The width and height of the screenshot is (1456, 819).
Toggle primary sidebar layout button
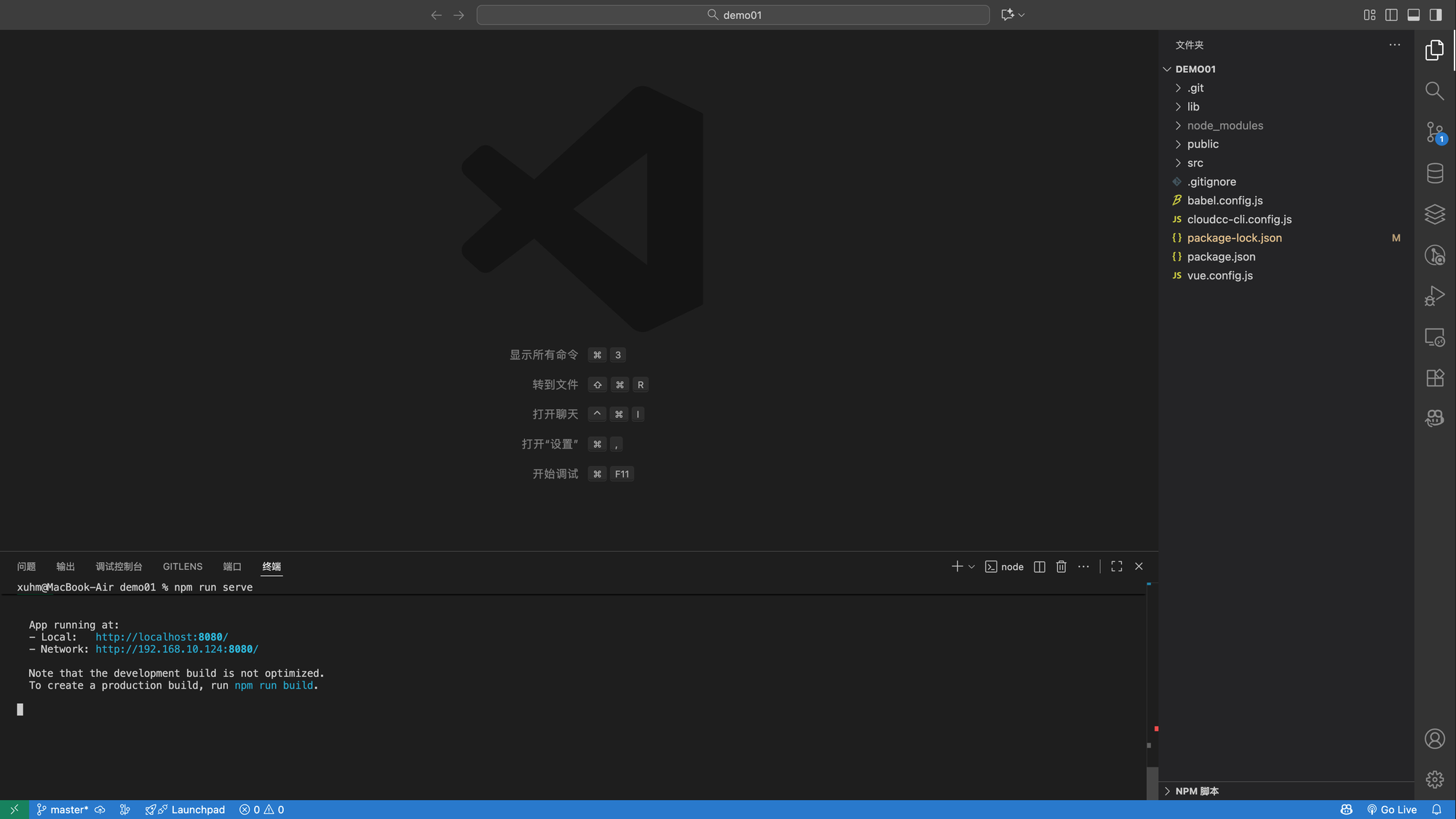pyautogui.click(x=1436, y=15)
